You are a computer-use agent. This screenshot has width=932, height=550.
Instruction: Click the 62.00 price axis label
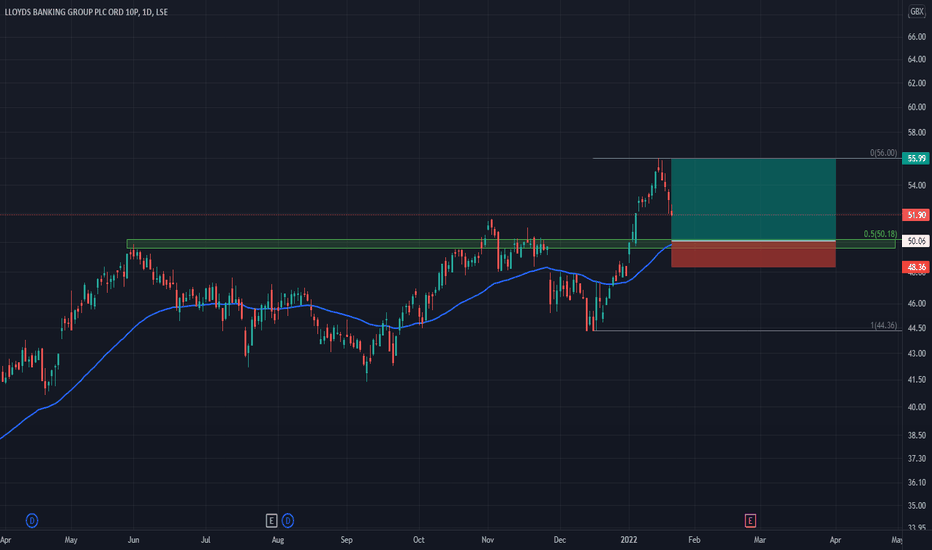(916, 83)
